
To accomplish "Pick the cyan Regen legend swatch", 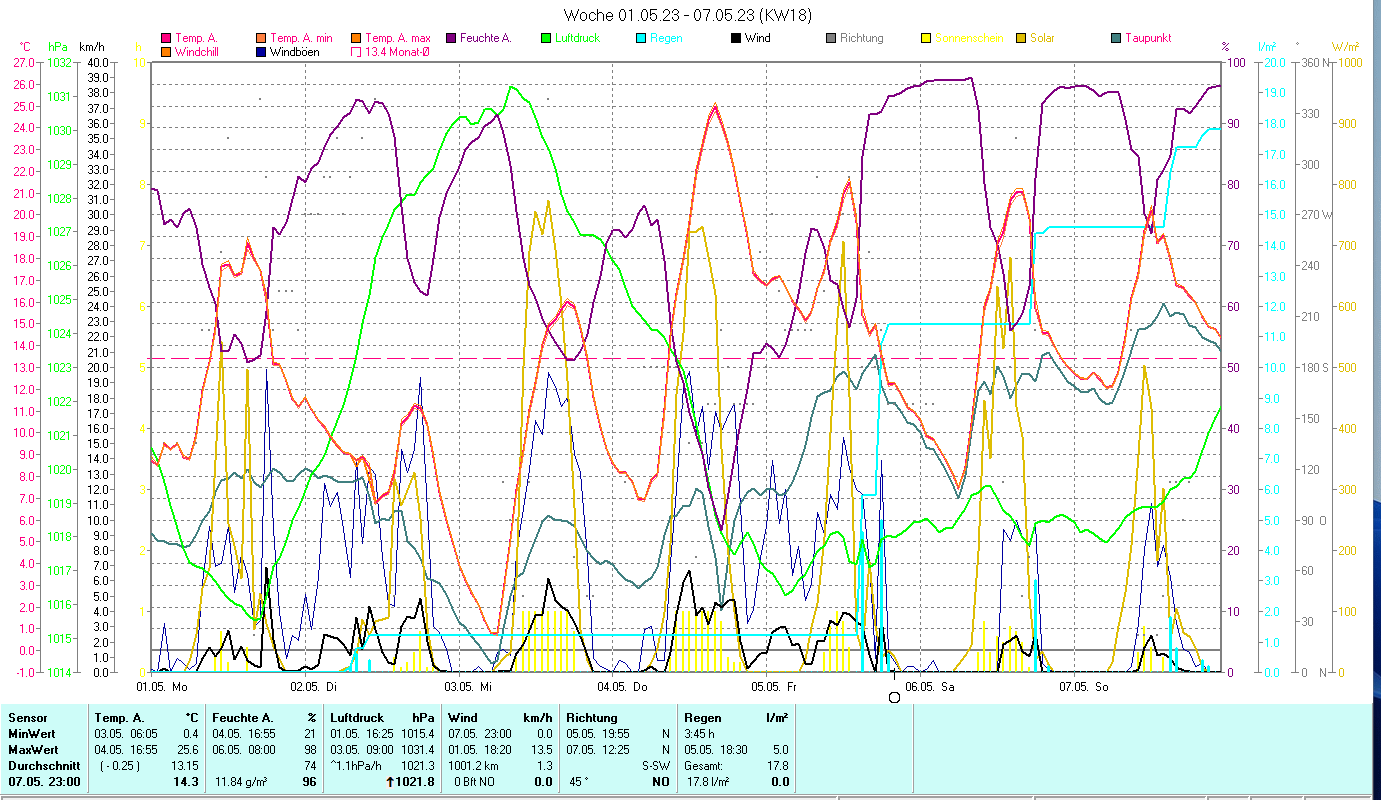I will point(641,39).
